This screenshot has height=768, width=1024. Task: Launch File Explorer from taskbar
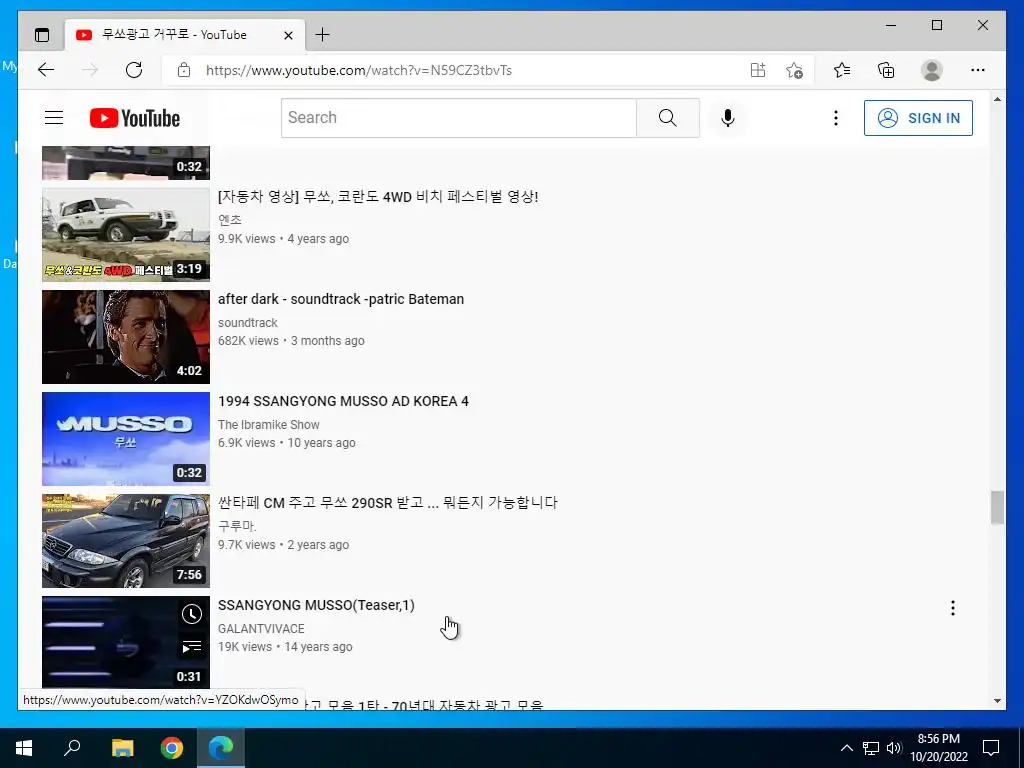coord(122,748)
